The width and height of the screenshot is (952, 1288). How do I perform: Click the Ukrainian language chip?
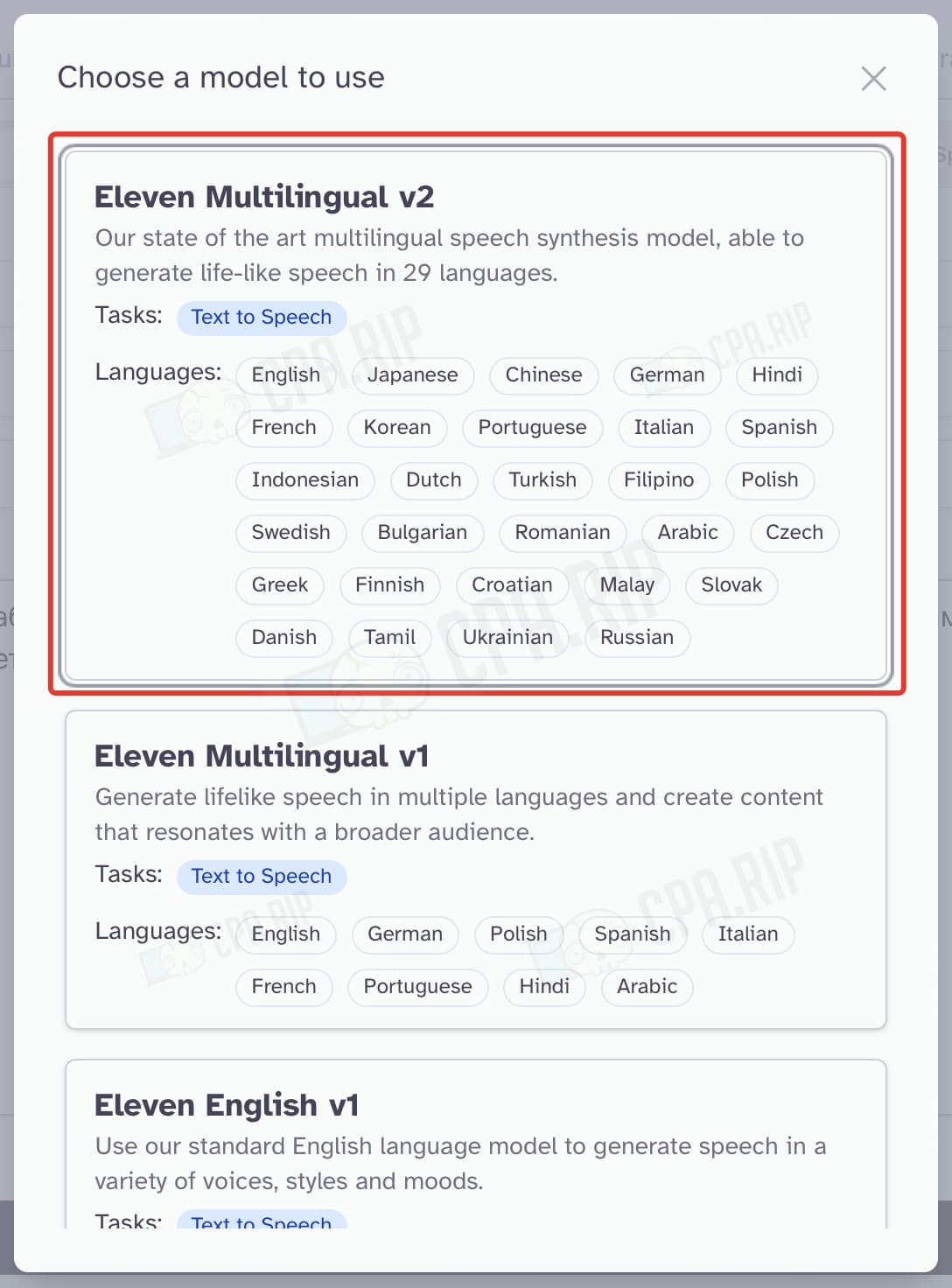click(x=507, y=638)
